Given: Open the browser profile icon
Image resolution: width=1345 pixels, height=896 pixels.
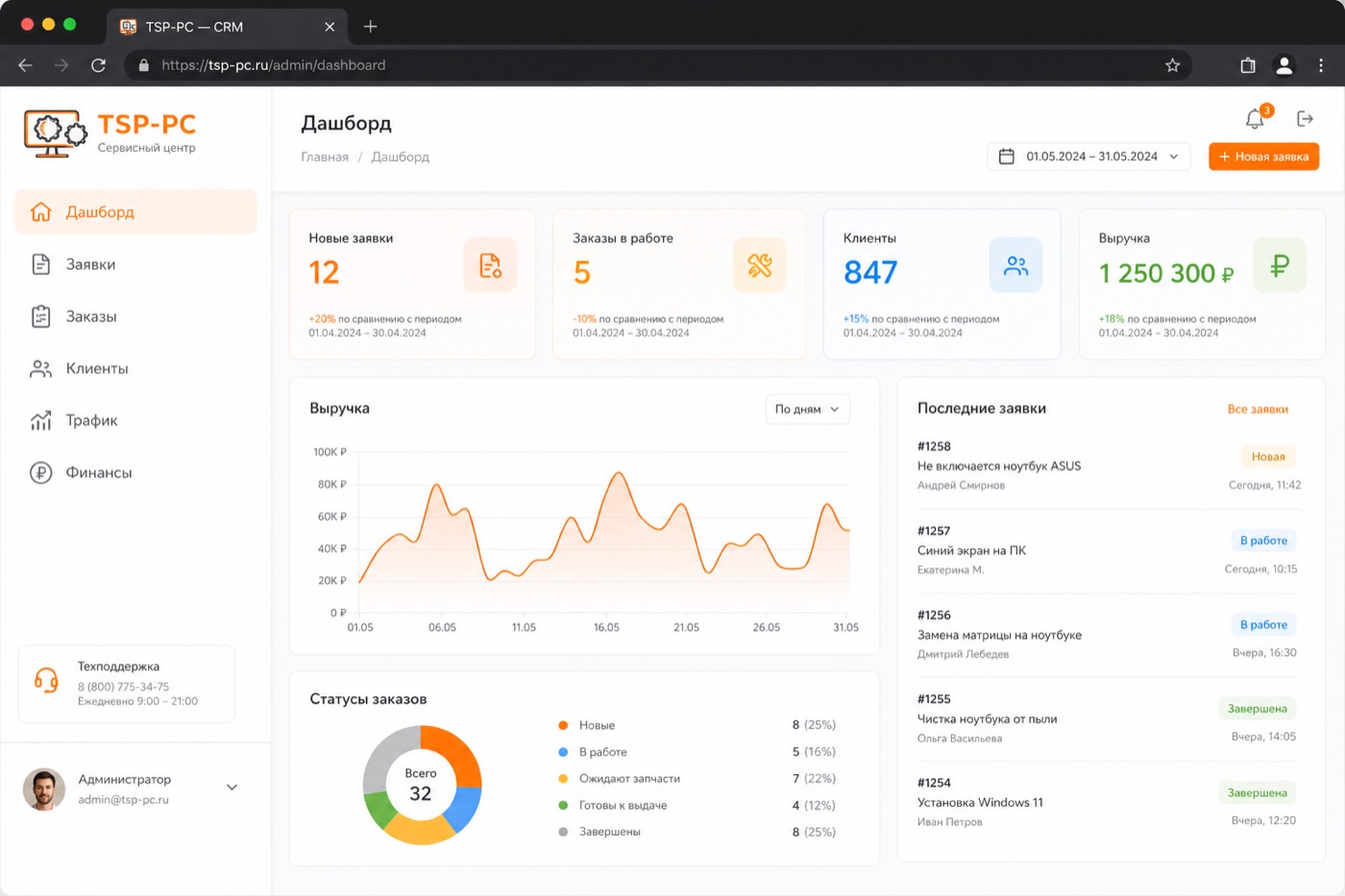Looking at the screenshot, I should [x=1284, y=65].
